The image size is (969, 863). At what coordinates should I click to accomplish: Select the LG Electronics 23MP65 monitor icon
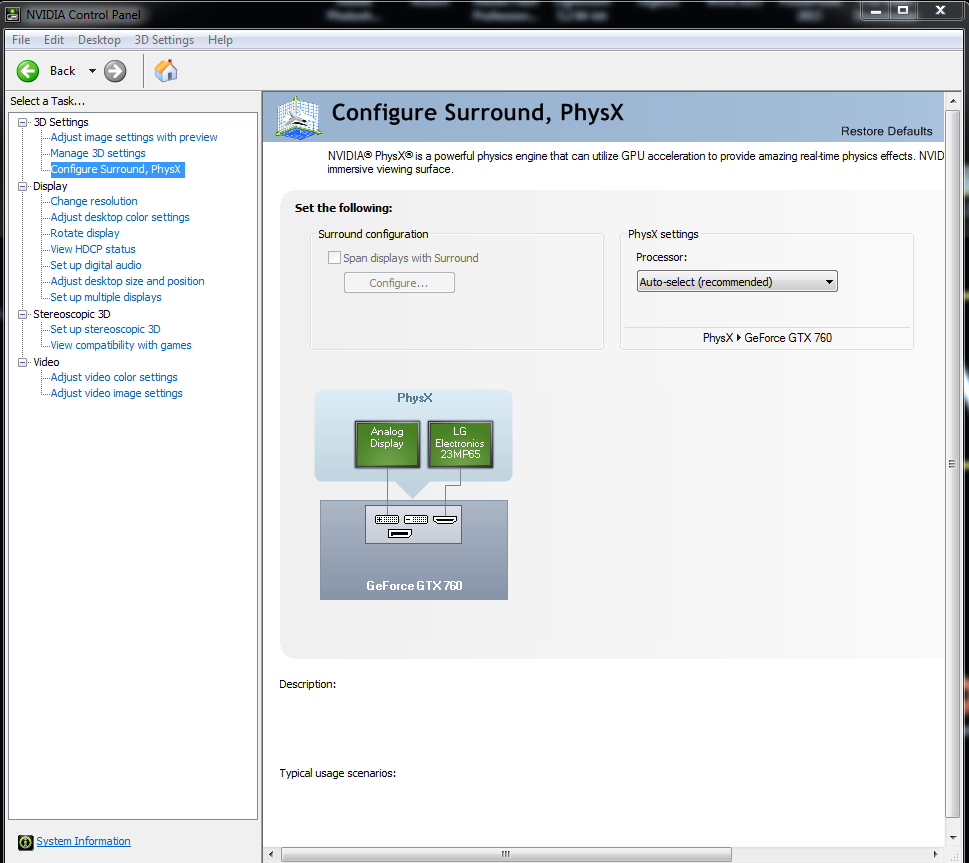pyautogui.click(x=460, y=444)
